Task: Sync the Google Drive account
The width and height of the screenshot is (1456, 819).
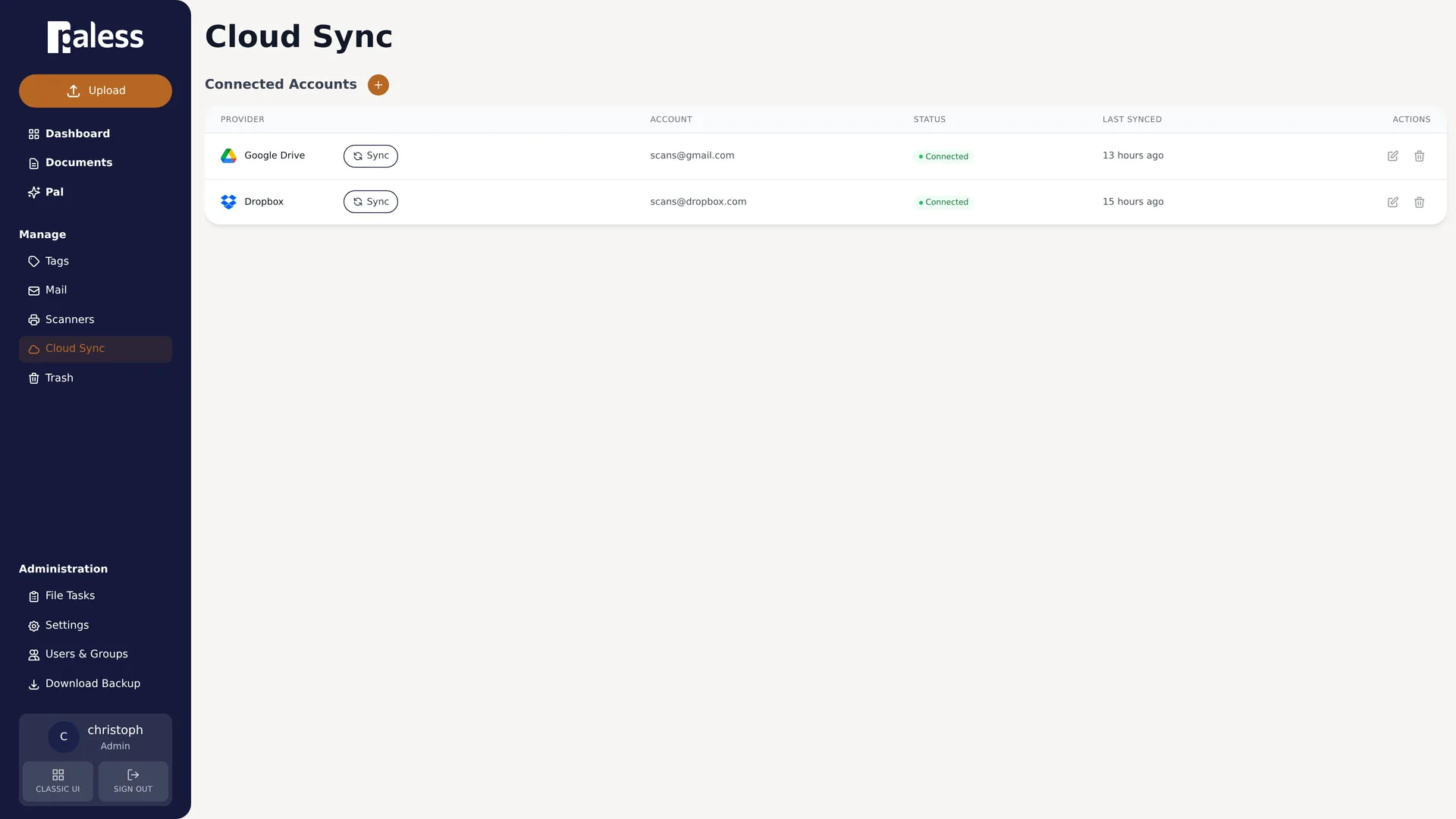Action: pyautogui.click(x=370, y=156)
